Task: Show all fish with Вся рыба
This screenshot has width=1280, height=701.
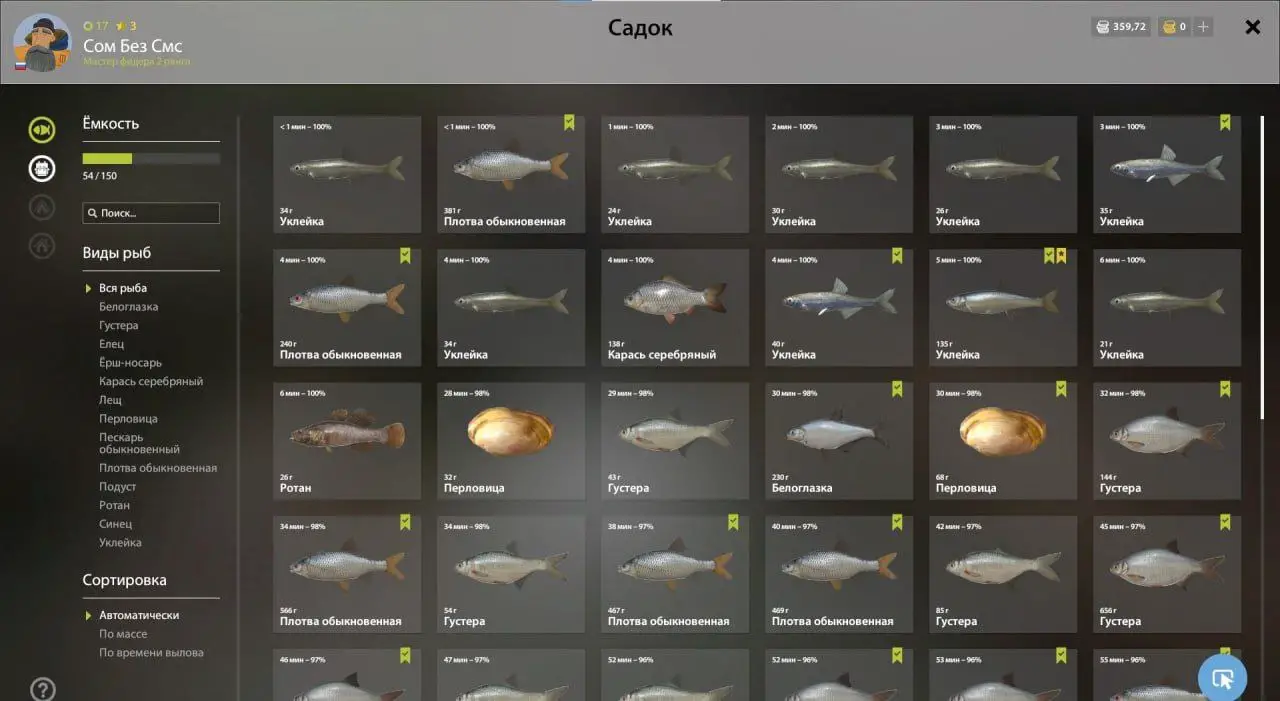Action: (x=123, y=288)
